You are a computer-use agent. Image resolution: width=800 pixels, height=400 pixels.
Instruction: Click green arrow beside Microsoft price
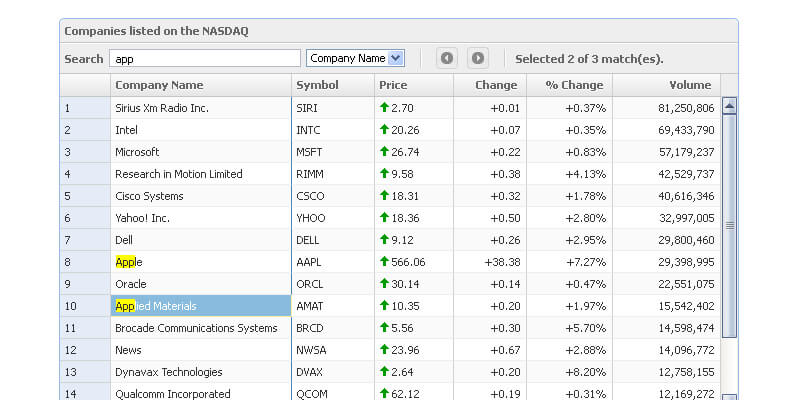point(384,152)
